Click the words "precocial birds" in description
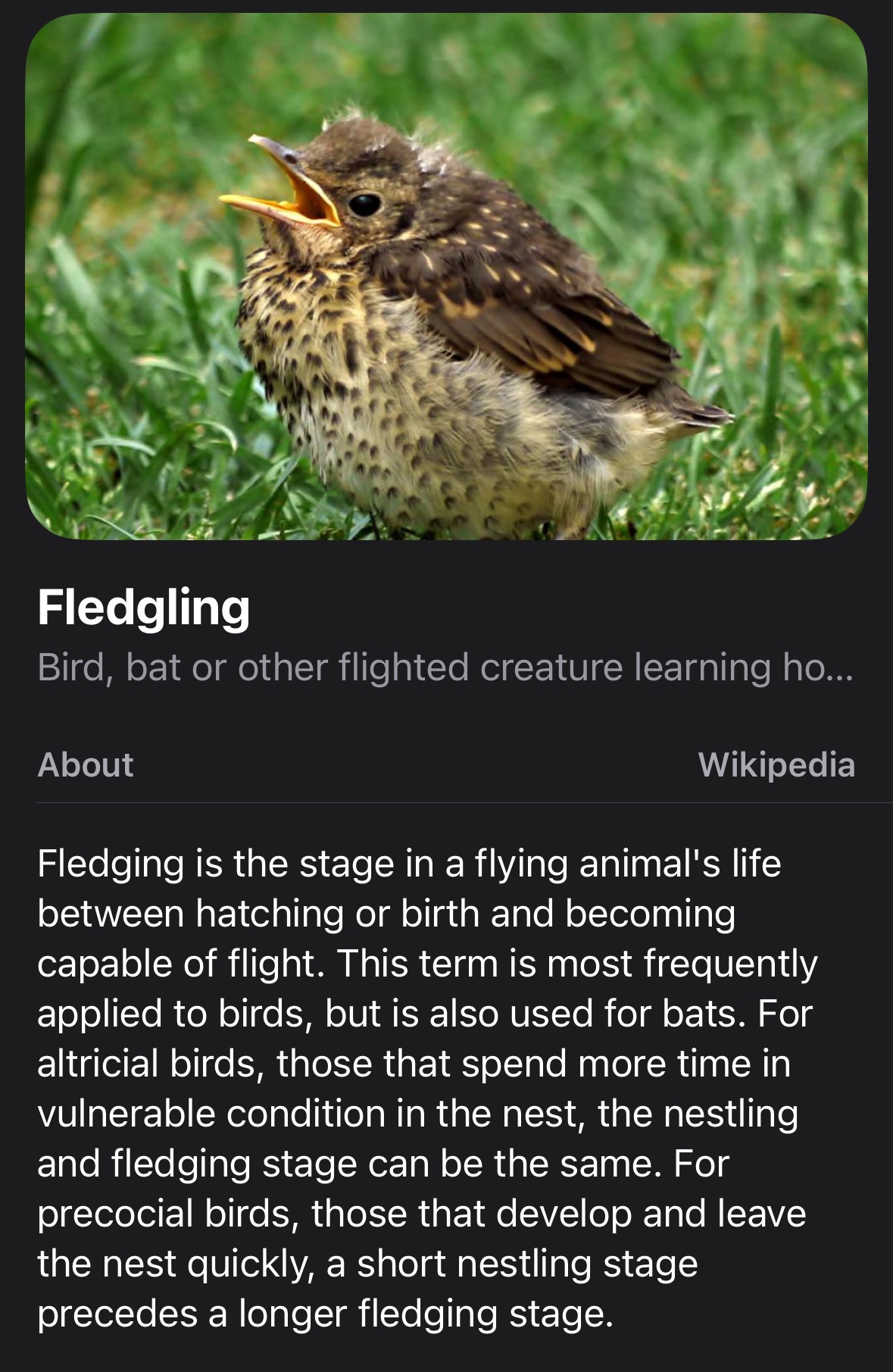This screenshot has height=1372, width=893. 164,1213
